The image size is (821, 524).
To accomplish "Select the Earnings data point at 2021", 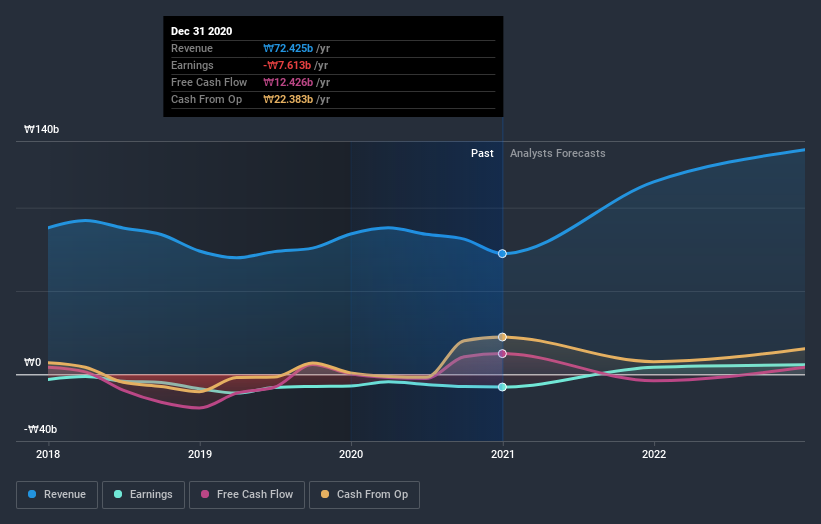I will (x=502, y=387).
